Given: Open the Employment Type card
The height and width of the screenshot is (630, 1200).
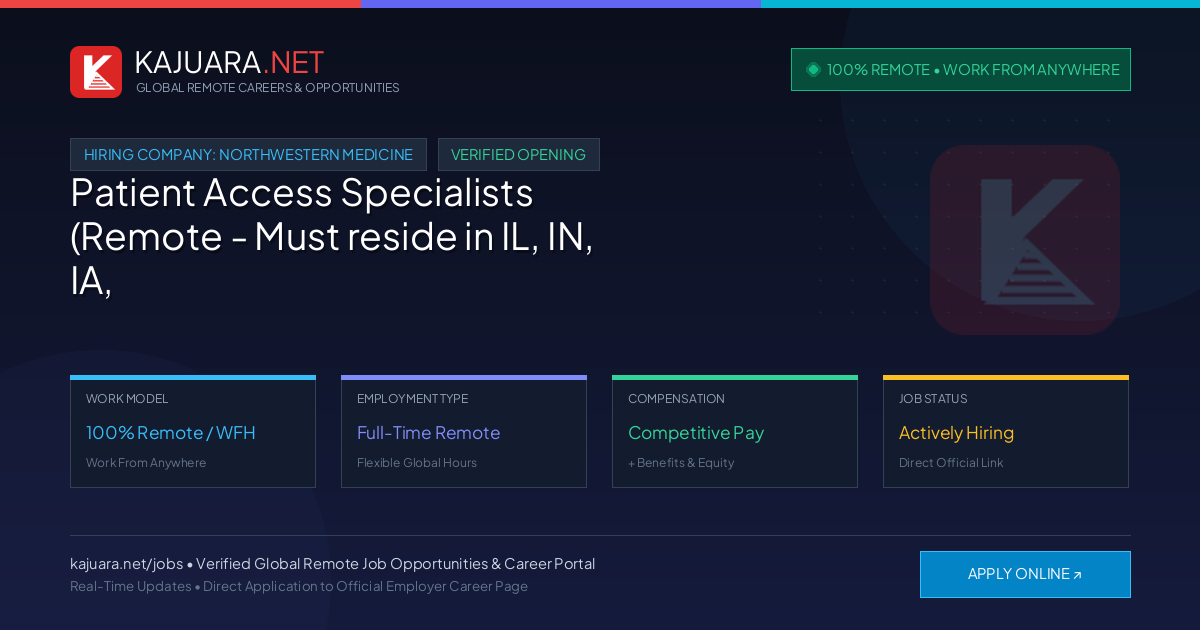Looking at the screenshot, I should 464,432.
